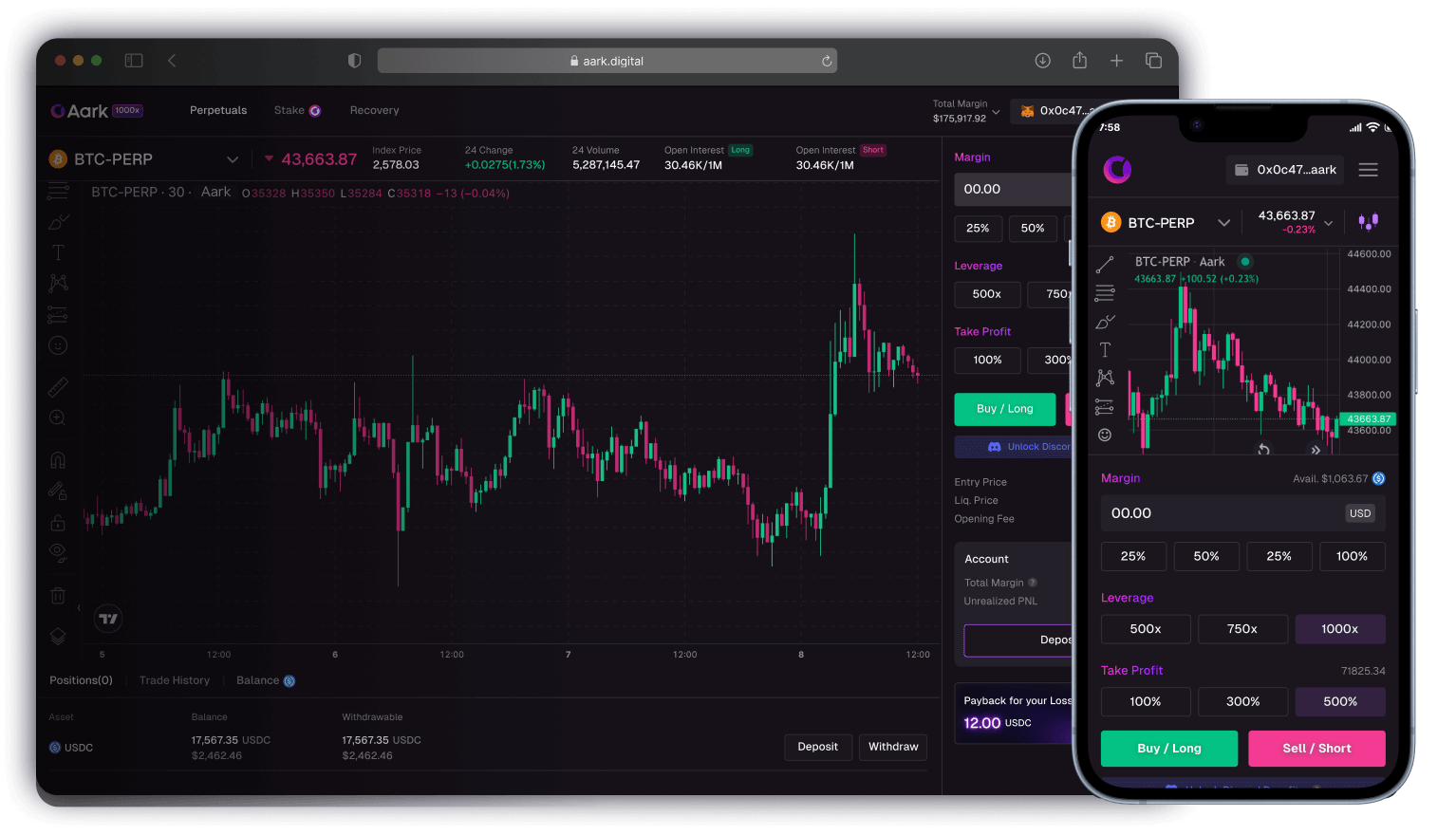The image size is (1456, 835).
Task: Click browser share icon
Action: (x=1079, y=60)
